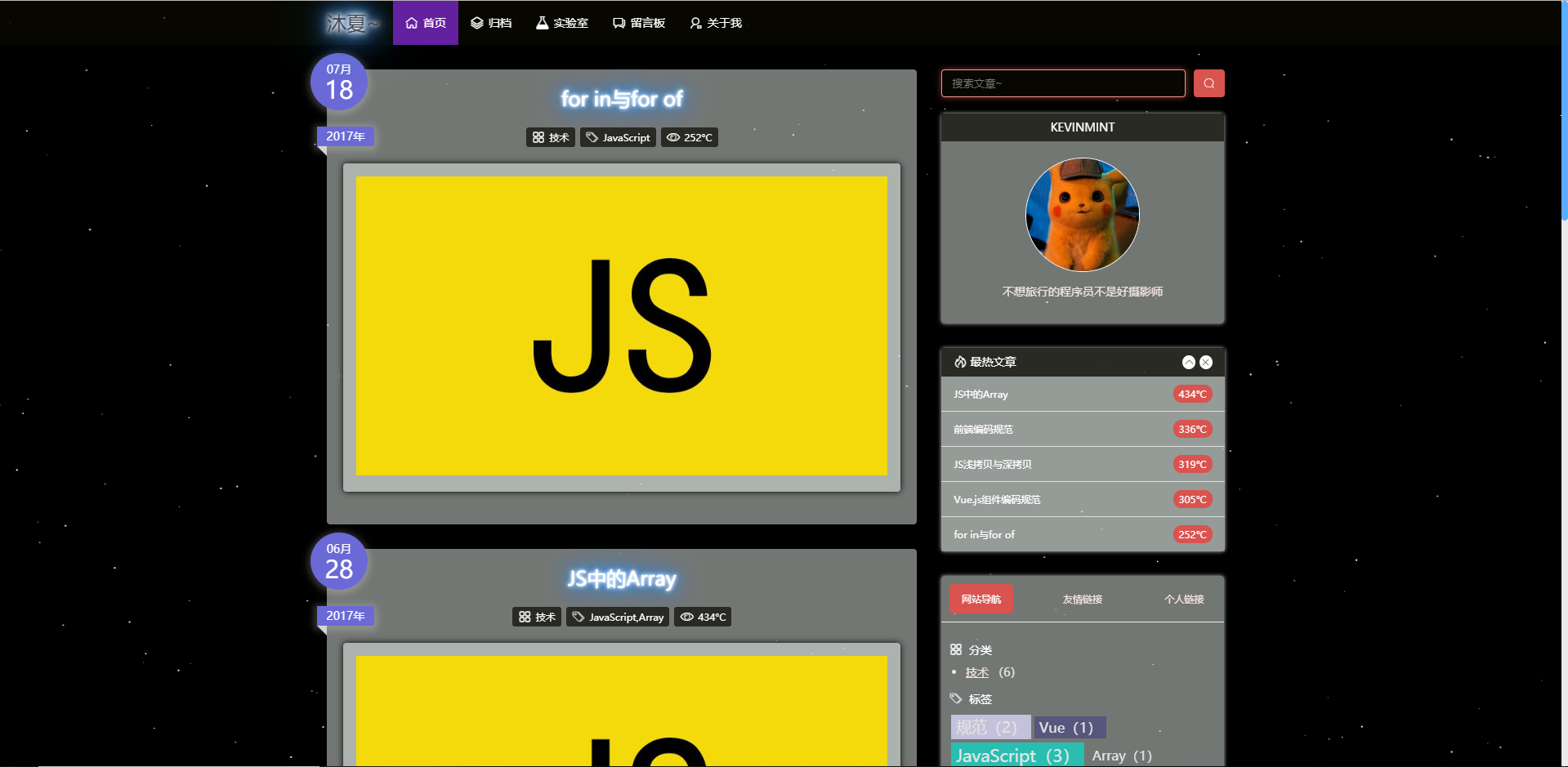Open hot article '前端编码规范'
Image resolution: width=1568 pixels, height=767 pixels.
pyautogui.click(x=983, y=429)
